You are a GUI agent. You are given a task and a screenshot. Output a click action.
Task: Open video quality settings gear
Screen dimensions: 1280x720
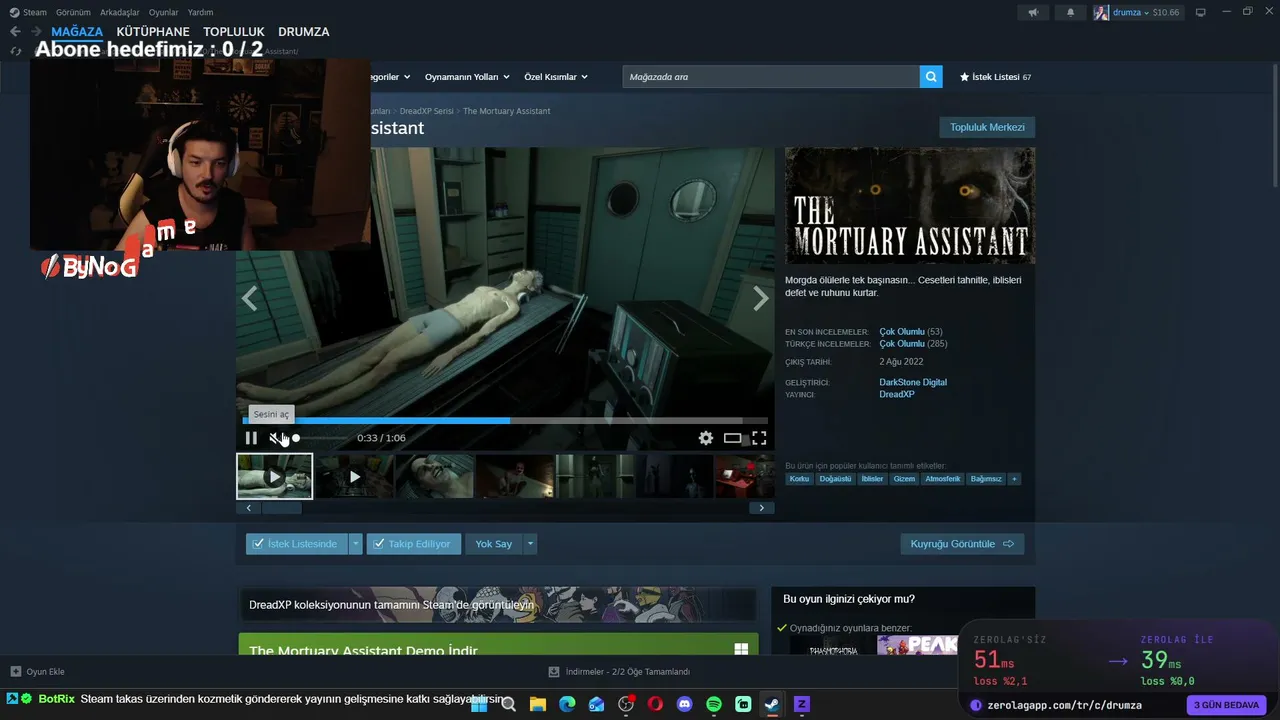click(x=706, y=438)
